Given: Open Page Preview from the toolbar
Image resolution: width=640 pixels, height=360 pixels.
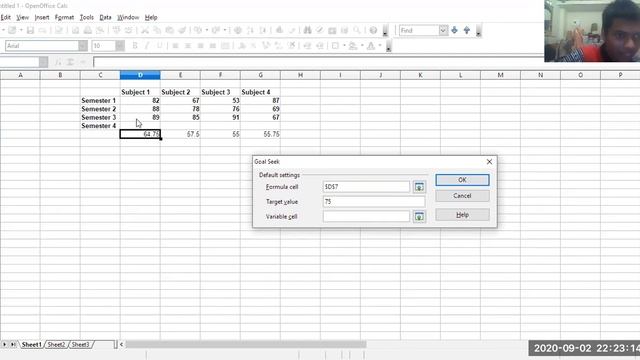Looking at the screenshot, I should click(x=100, y=30).
